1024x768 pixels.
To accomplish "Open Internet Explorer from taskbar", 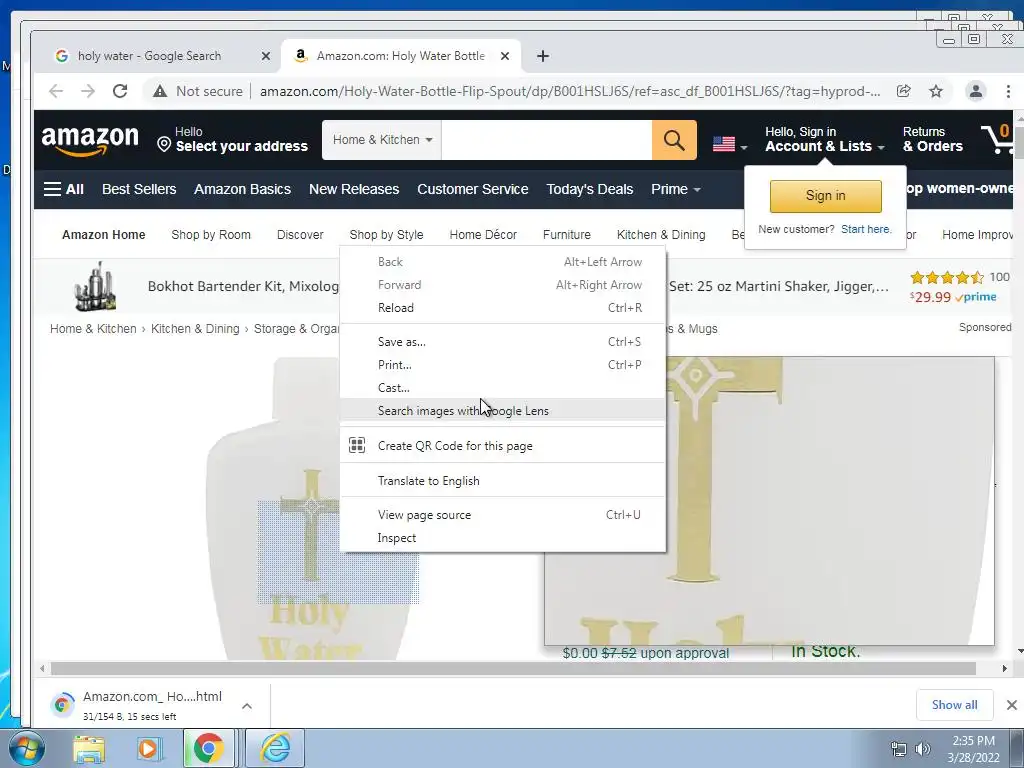I will click(276, 748).
